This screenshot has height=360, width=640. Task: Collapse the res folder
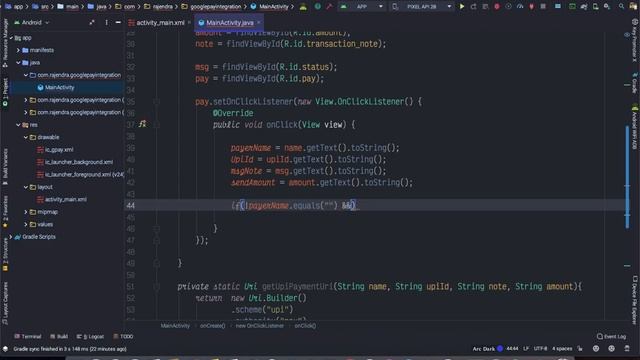(x=18, y=125)
